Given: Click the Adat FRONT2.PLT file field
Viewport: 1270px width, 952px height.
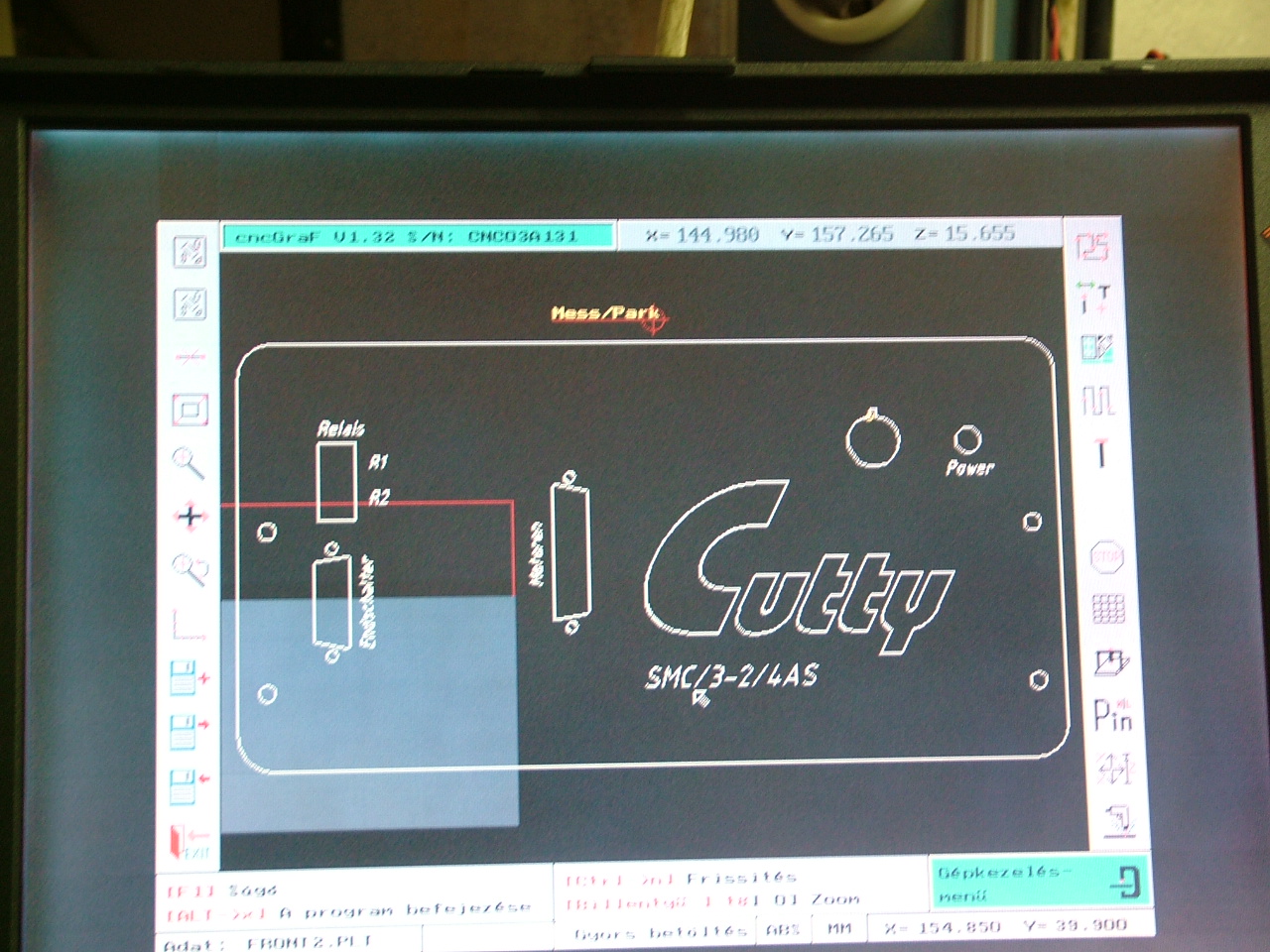Looking at the screenshot, I should [288, 942].
